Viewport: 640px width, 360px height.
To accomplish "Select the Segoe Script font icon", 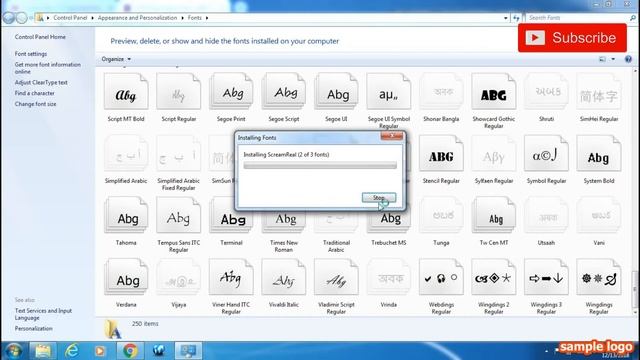I will coord(284,92).
